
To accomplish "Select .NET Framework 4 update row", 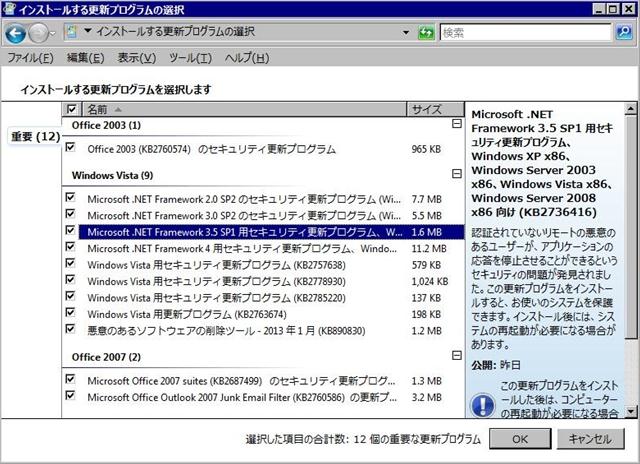I will click(264, 248).
